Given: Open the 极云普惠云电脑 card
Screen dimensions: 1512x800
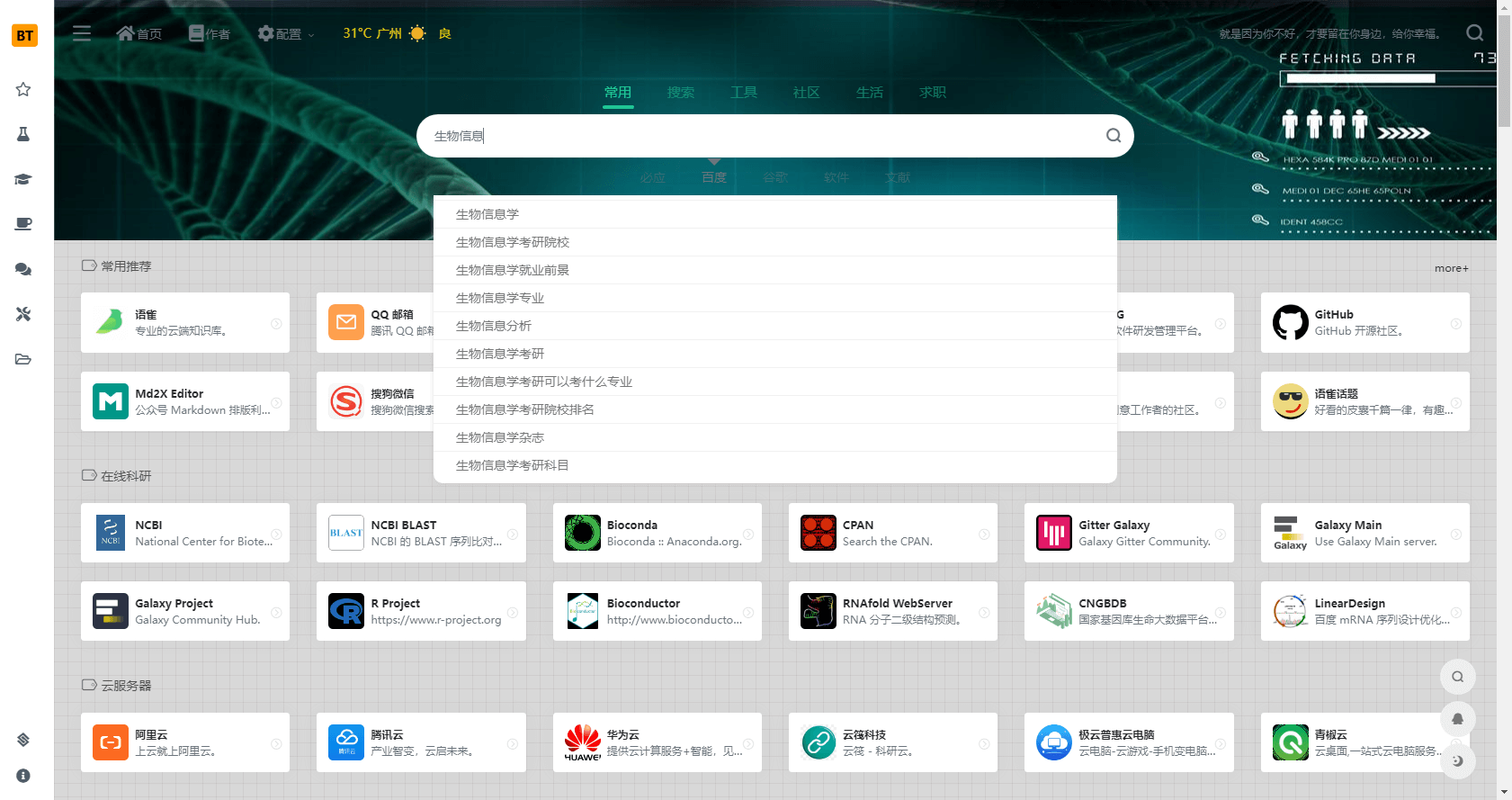Looking at the screenshot, I should tap(1129, 742).
